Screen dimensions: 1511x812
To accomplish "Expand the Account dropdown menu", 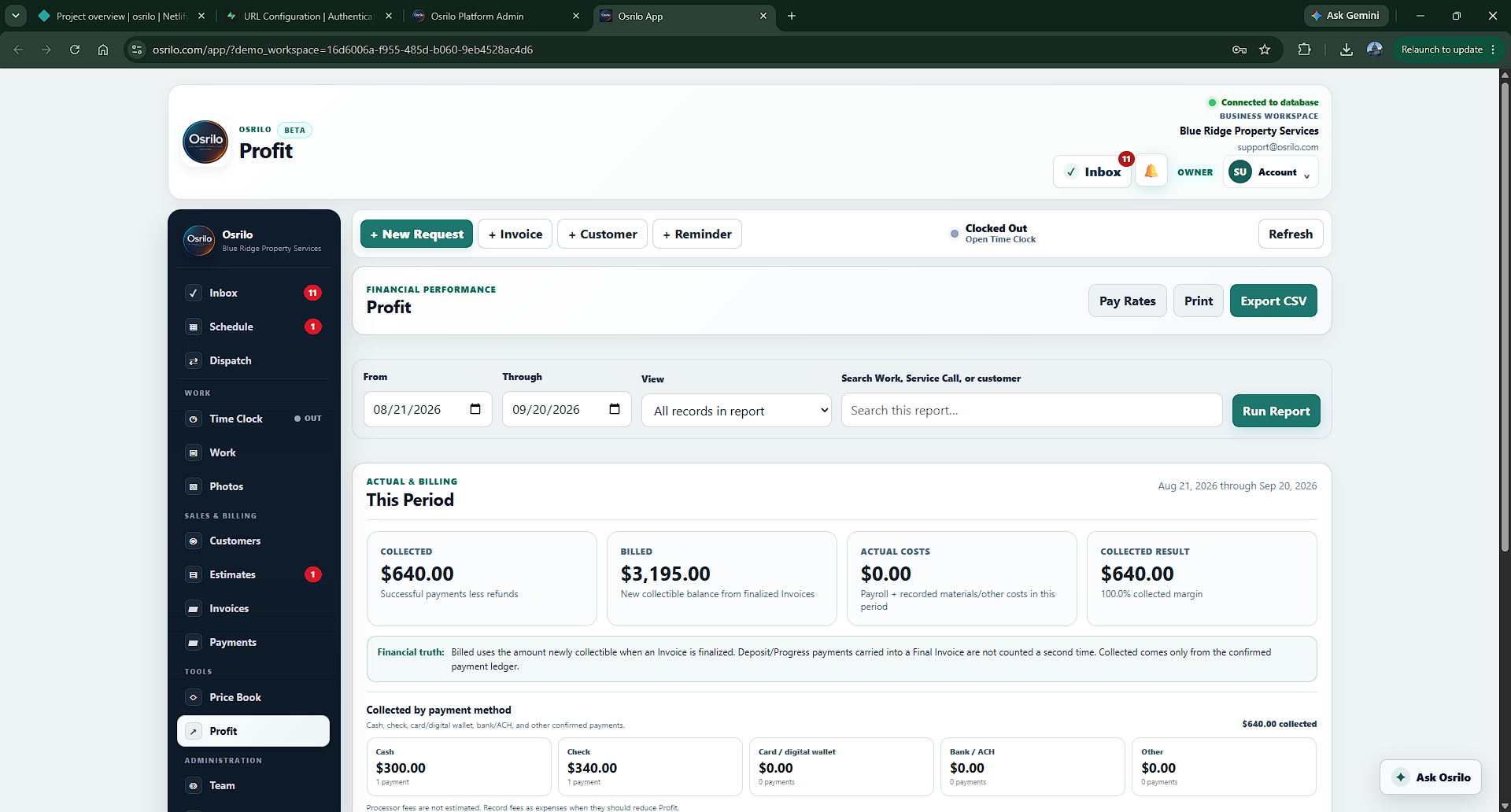I will click(x=1271, y=172).
